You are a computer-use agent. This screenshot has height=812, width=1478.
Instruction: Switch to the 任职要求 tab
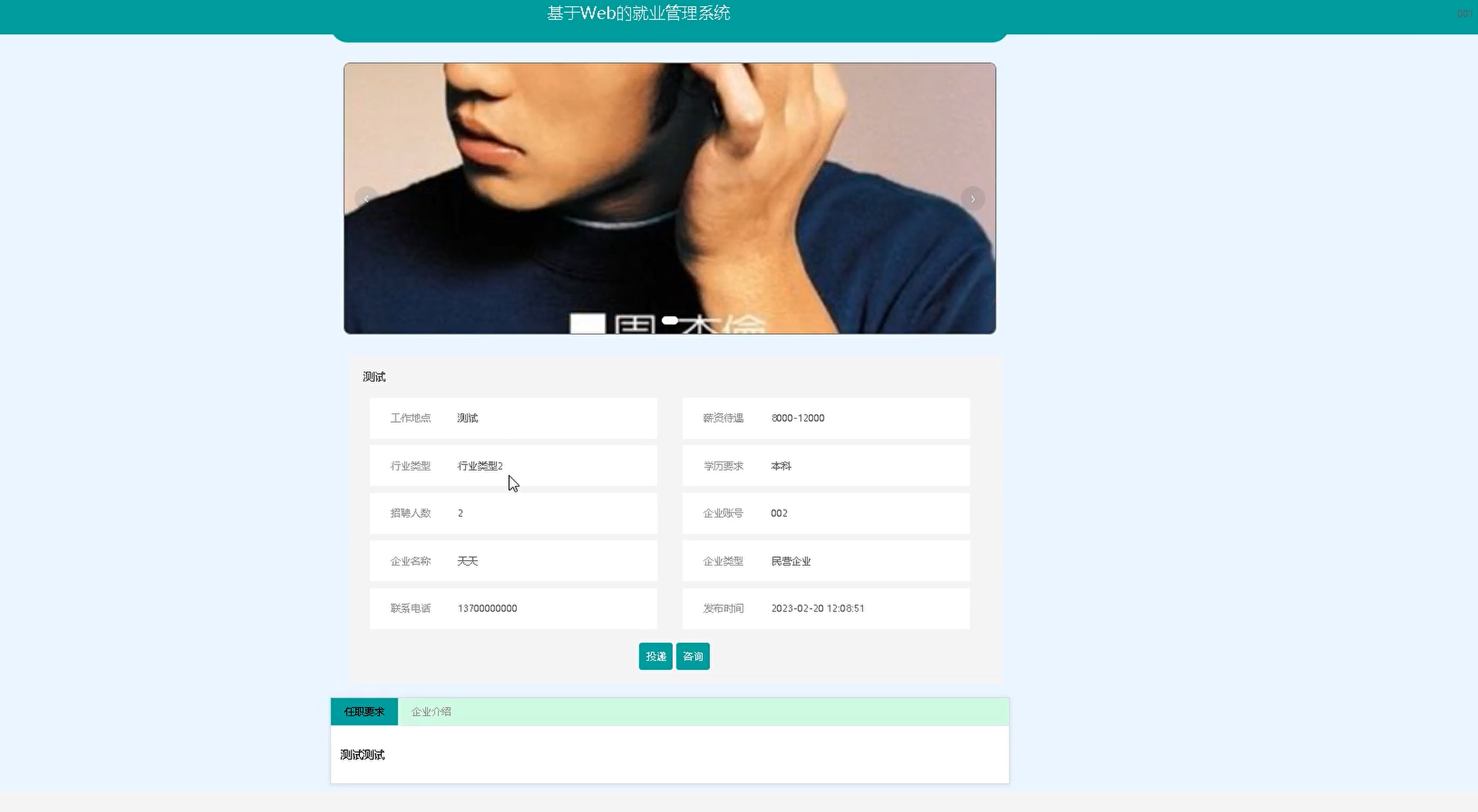[x=364, y=712]
